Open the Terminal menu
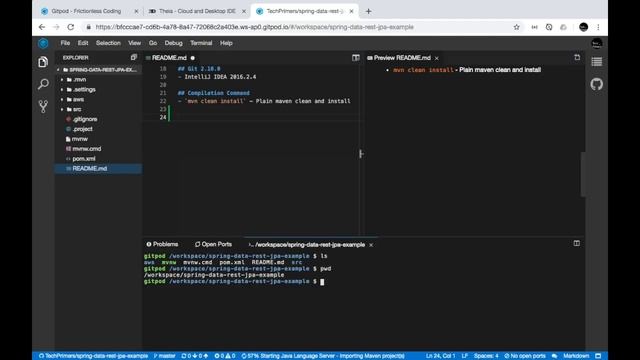640x360 pixels. [x=201, y=43]
